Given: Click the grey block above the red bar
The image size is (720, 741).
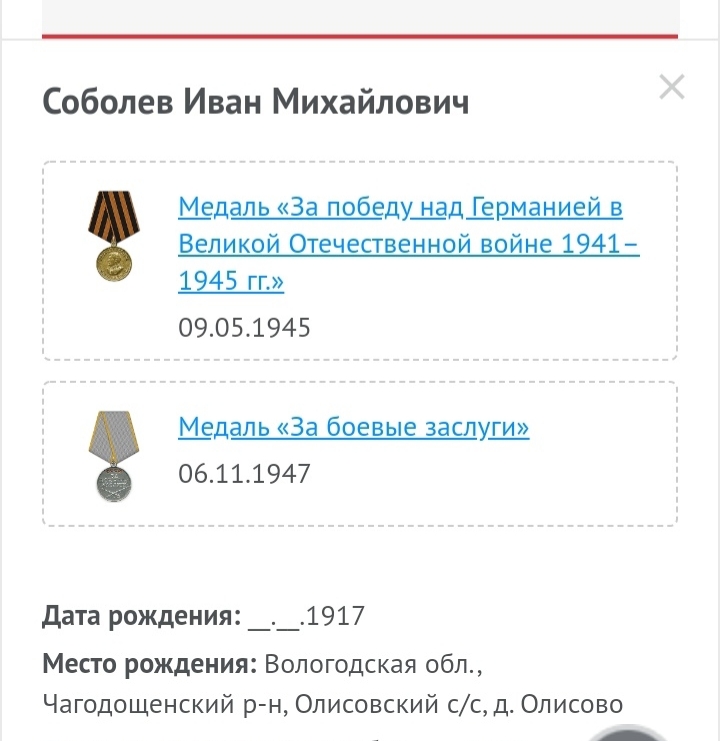Looking at the screenshot, I should pos(360,17).
